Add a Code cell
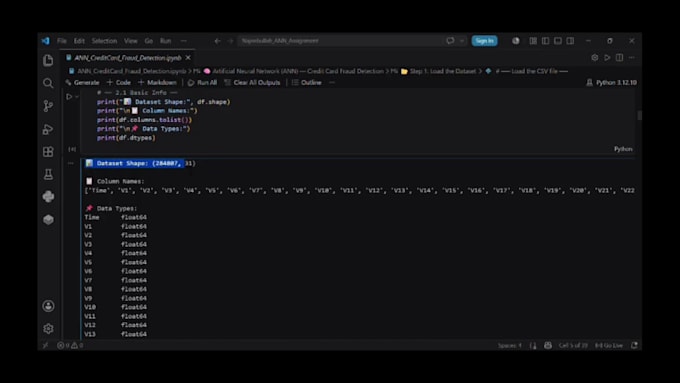The width and height of the screenshot is (680, 383). pos(118,82)
